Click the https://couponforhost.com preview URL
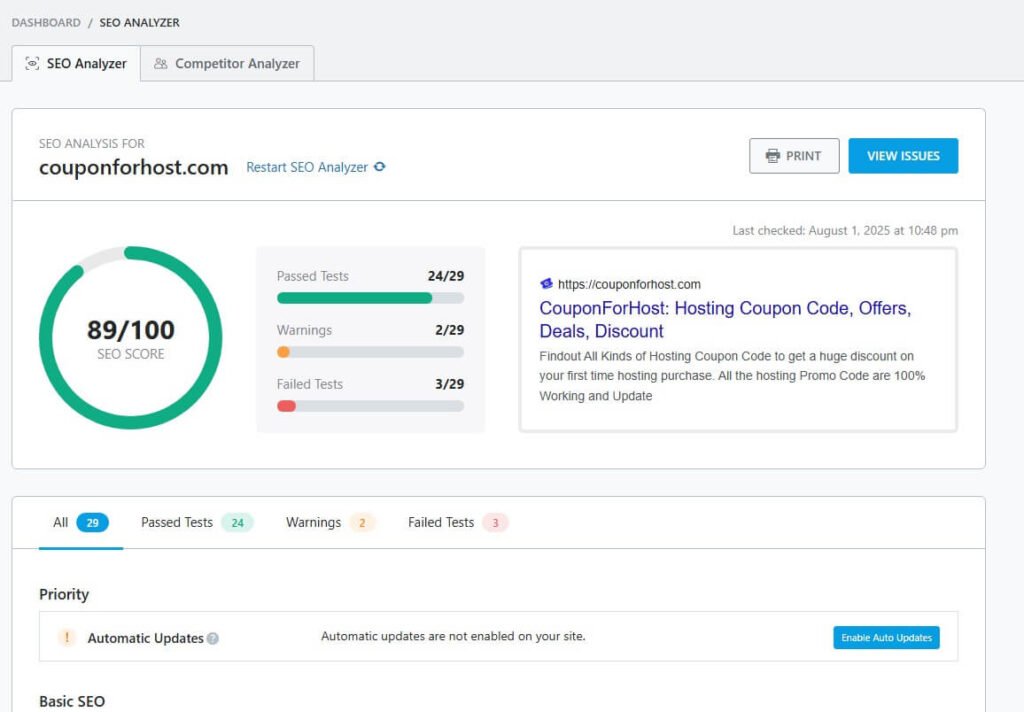 629,284
